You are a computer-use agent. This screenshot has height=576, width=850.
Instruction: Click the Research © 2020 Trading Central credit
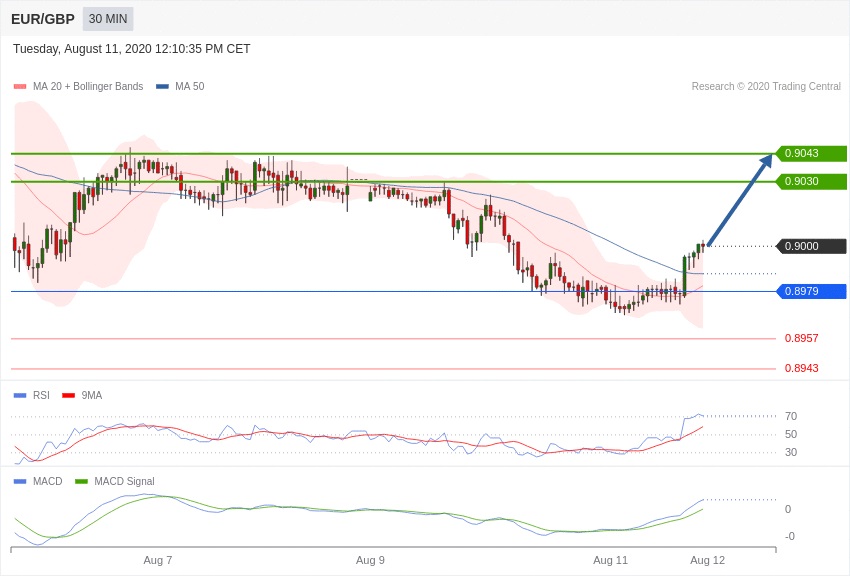pos(766,86)
